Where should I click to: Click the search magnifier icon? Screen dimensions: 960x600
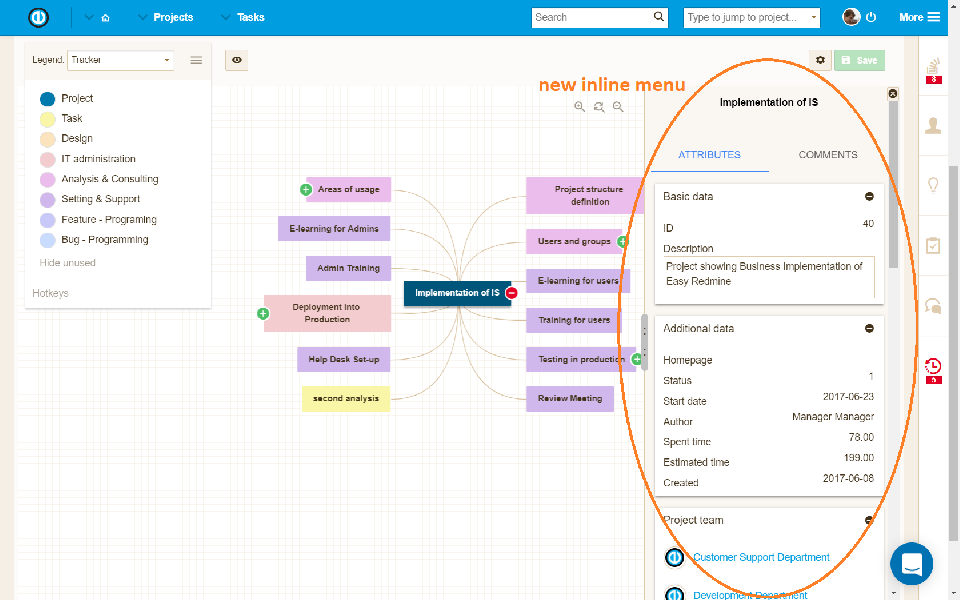coord(658,17)
